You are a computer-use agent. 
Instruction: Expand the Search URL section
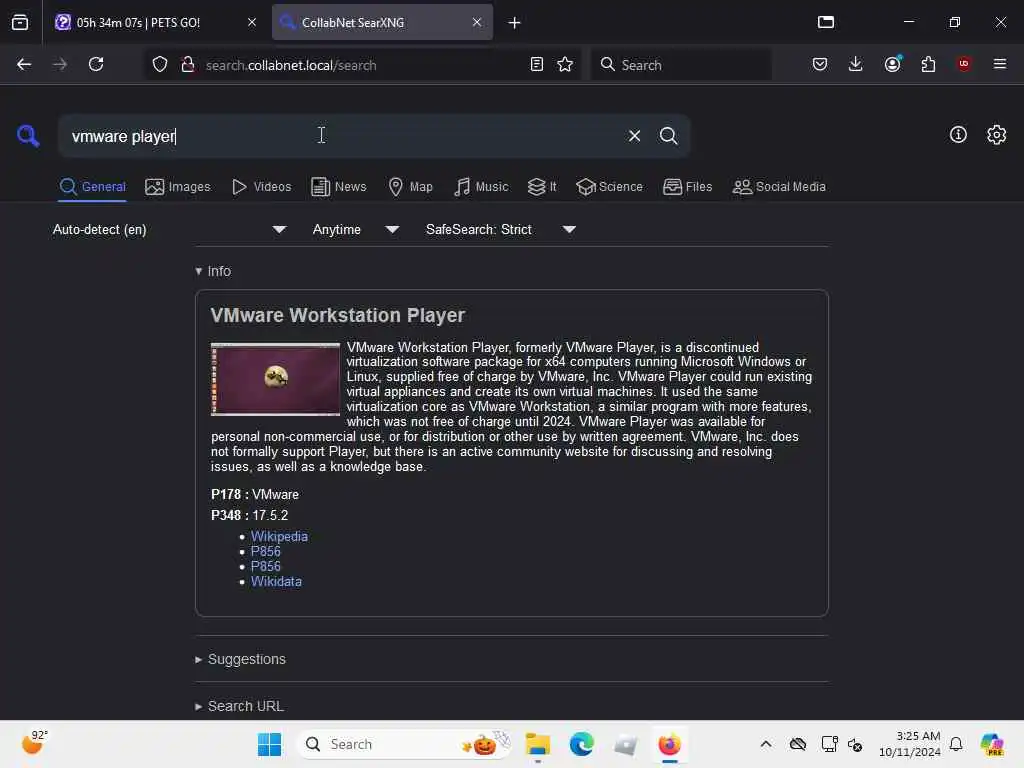[x=239, y=707]
